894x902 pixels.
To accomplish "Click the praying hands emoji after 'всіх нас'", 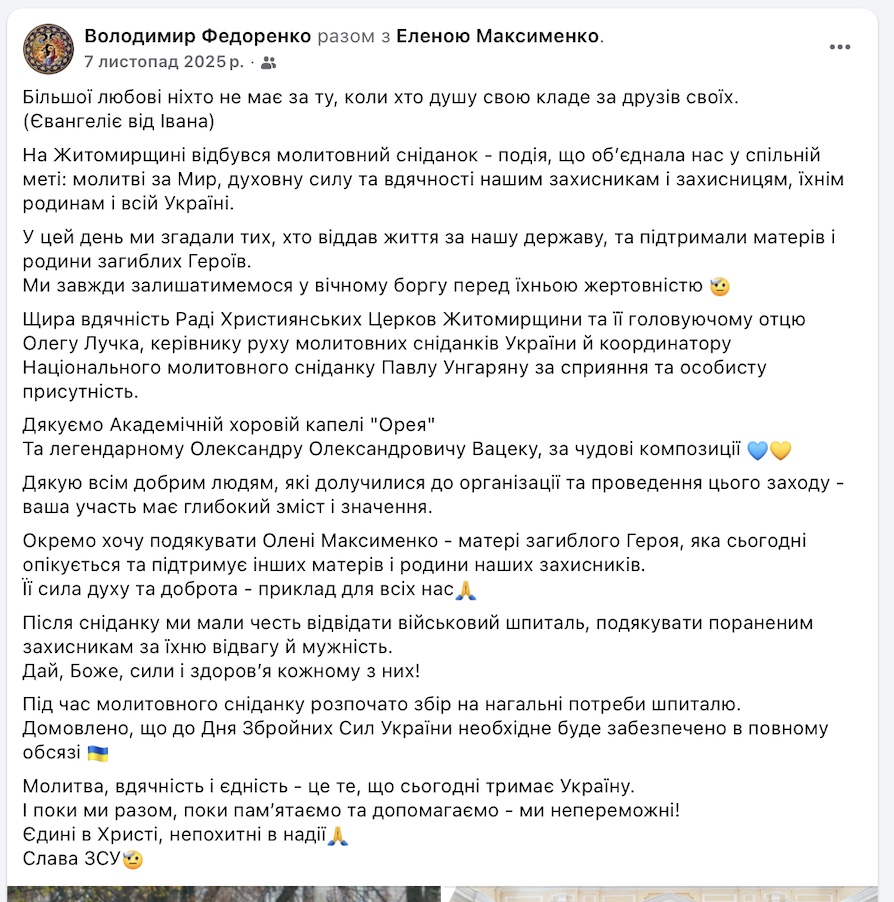I will [x=465, y=590].
